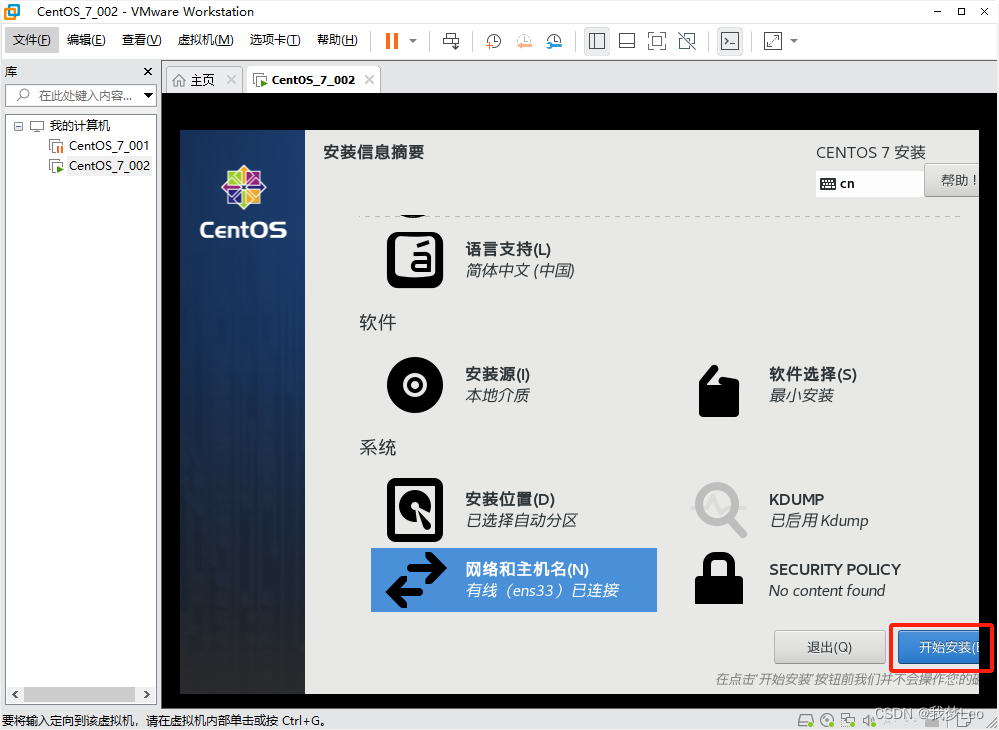Click the 安装信息摘要 heading text
Viewport: 999px width, 730px height.
point(373,152)
